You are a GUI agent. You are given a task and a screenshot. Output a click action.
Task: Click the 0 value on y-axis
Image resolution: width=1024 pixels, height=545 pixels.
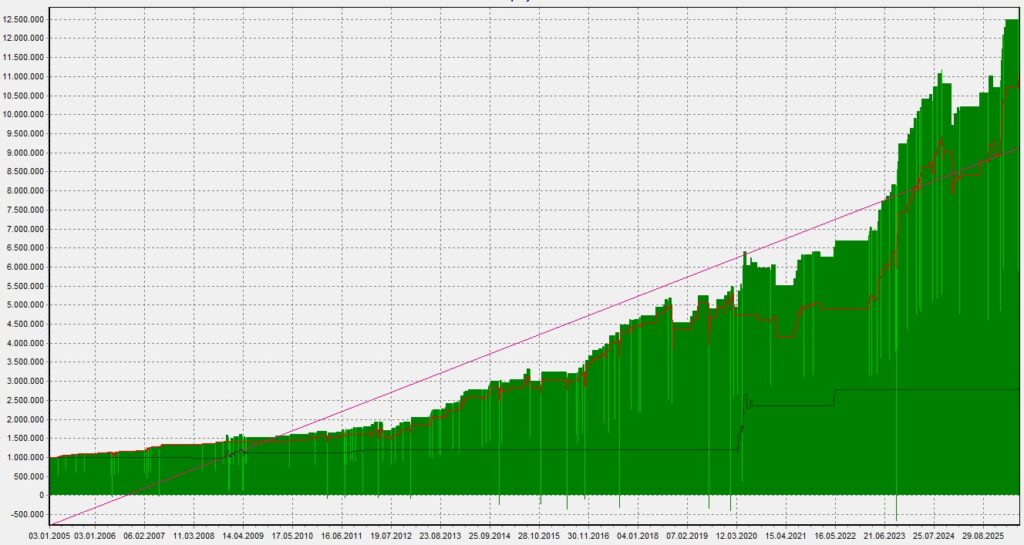coord(41,495)
